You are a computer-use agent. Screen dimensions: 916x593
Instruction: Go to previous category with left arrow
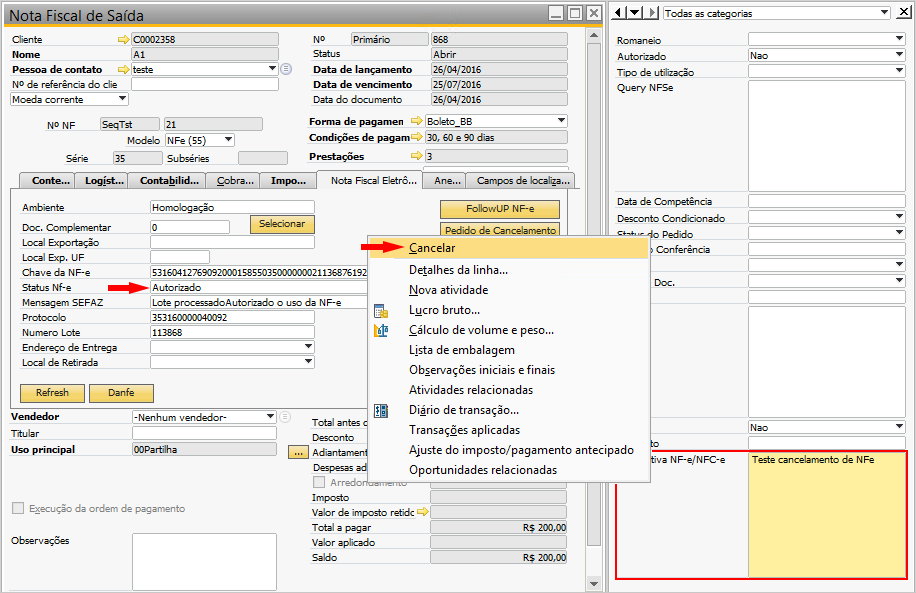[620, 12]
